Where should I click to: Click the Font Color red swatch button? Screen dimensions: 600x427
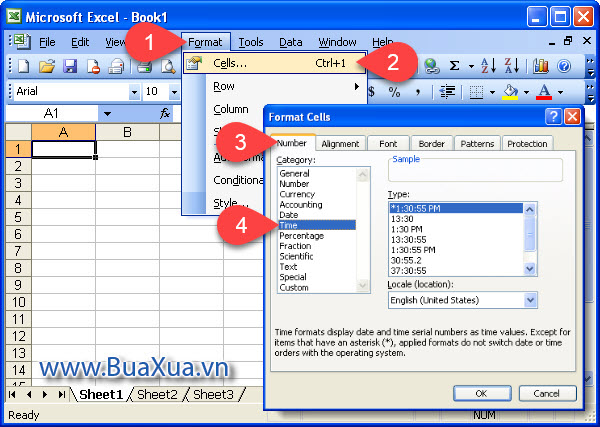pyautogui.click(x=544, y=92)
